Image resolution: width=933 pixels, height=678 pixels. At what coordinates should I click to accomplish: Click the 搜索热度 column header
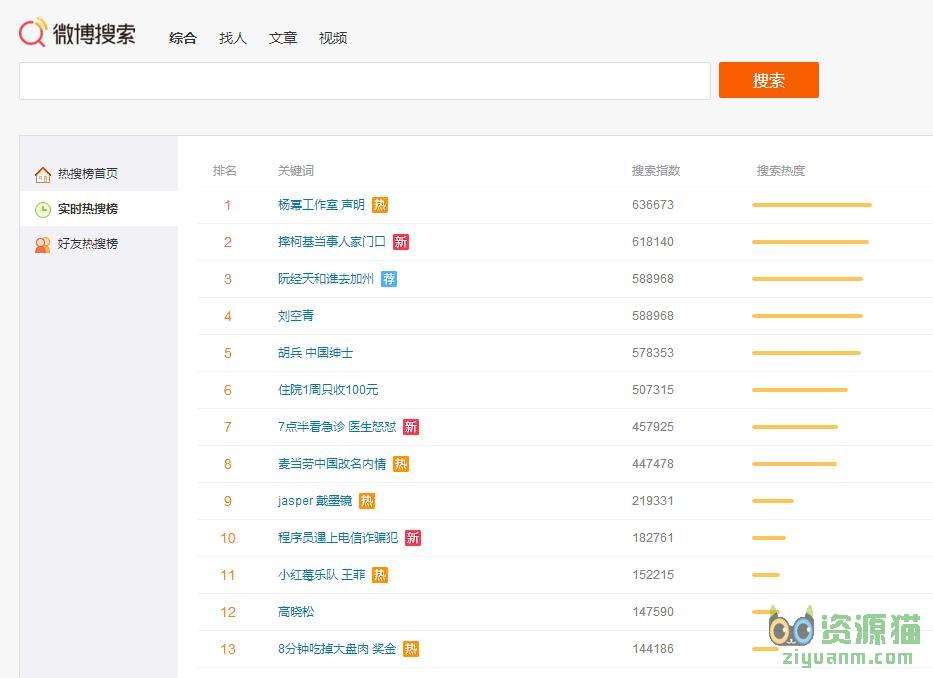point(781,171)
